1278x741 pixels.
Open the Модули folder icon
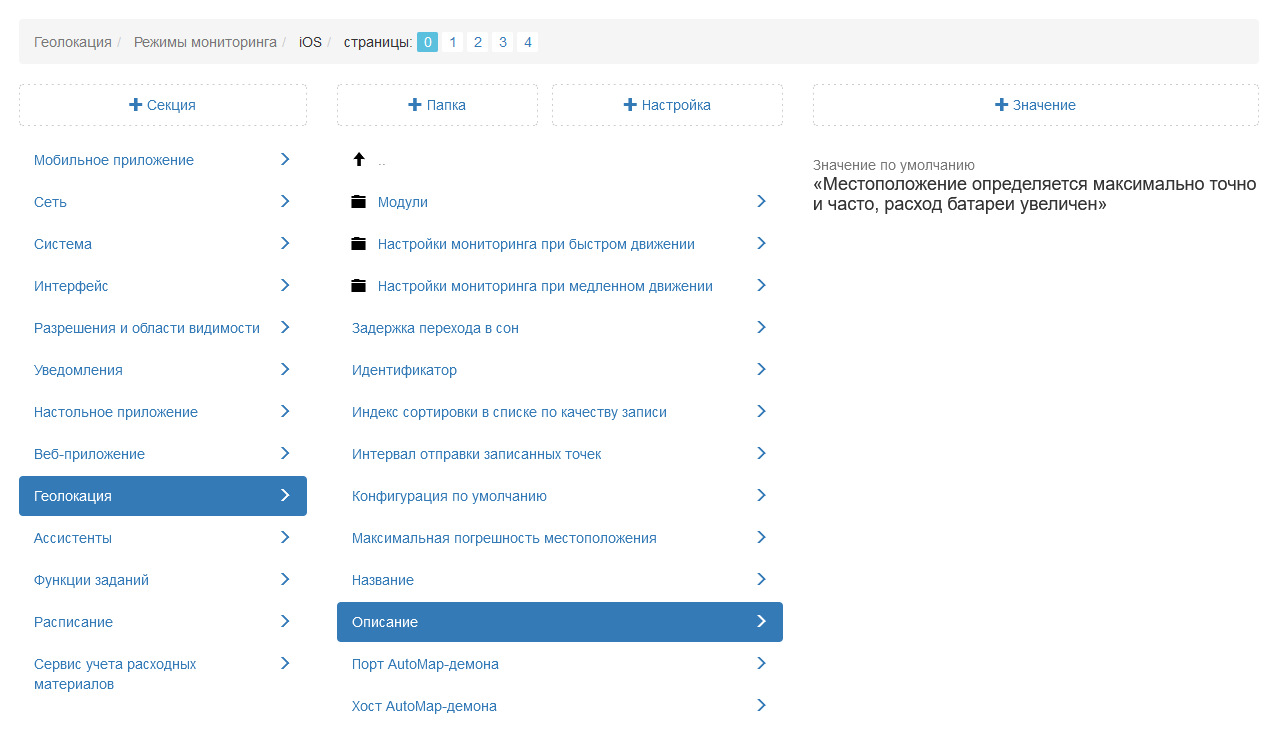click(x=359, y=202)
